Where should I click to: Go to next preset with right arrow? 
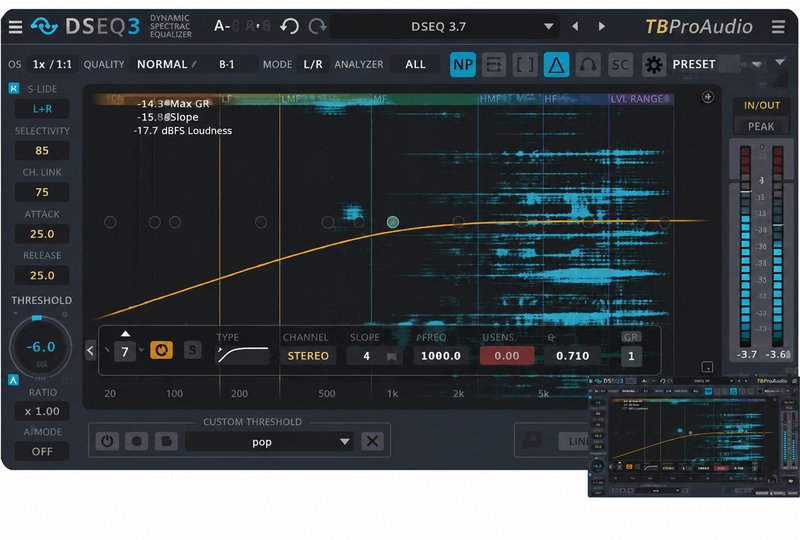point(602,26)
